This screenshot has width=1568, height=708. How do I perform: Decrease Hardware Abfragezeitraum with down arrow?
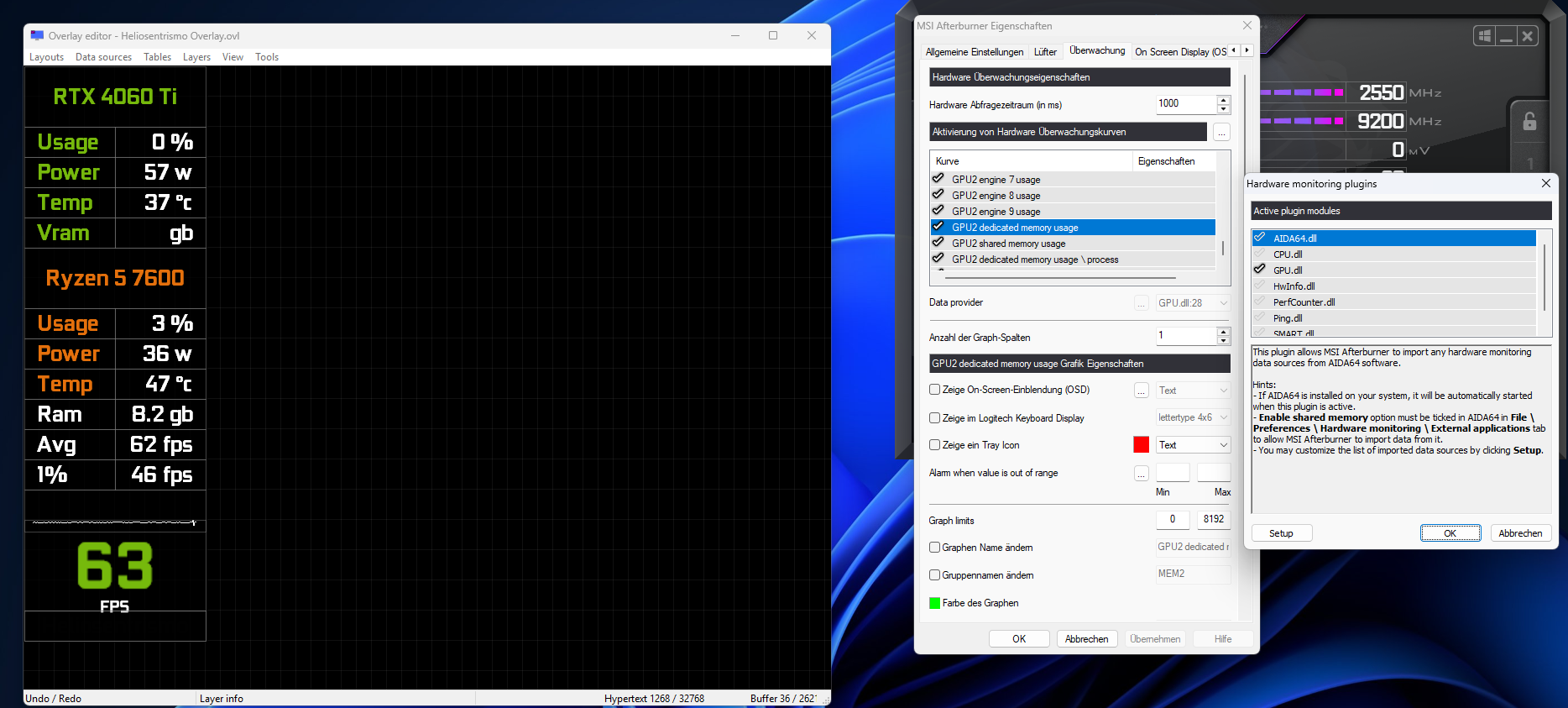[1224, 109]
